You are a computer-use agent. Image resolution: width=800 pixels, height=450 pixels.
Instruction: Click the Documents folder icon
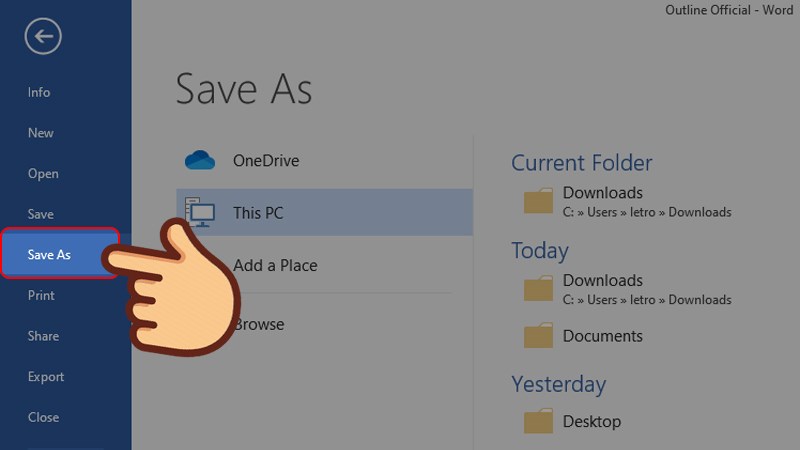(x=538, y=337)
